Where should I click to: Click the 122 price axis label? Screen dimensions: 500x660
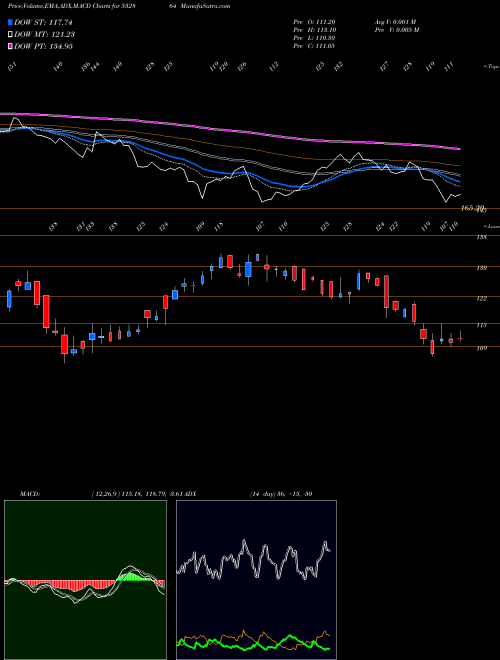[481, 298]
